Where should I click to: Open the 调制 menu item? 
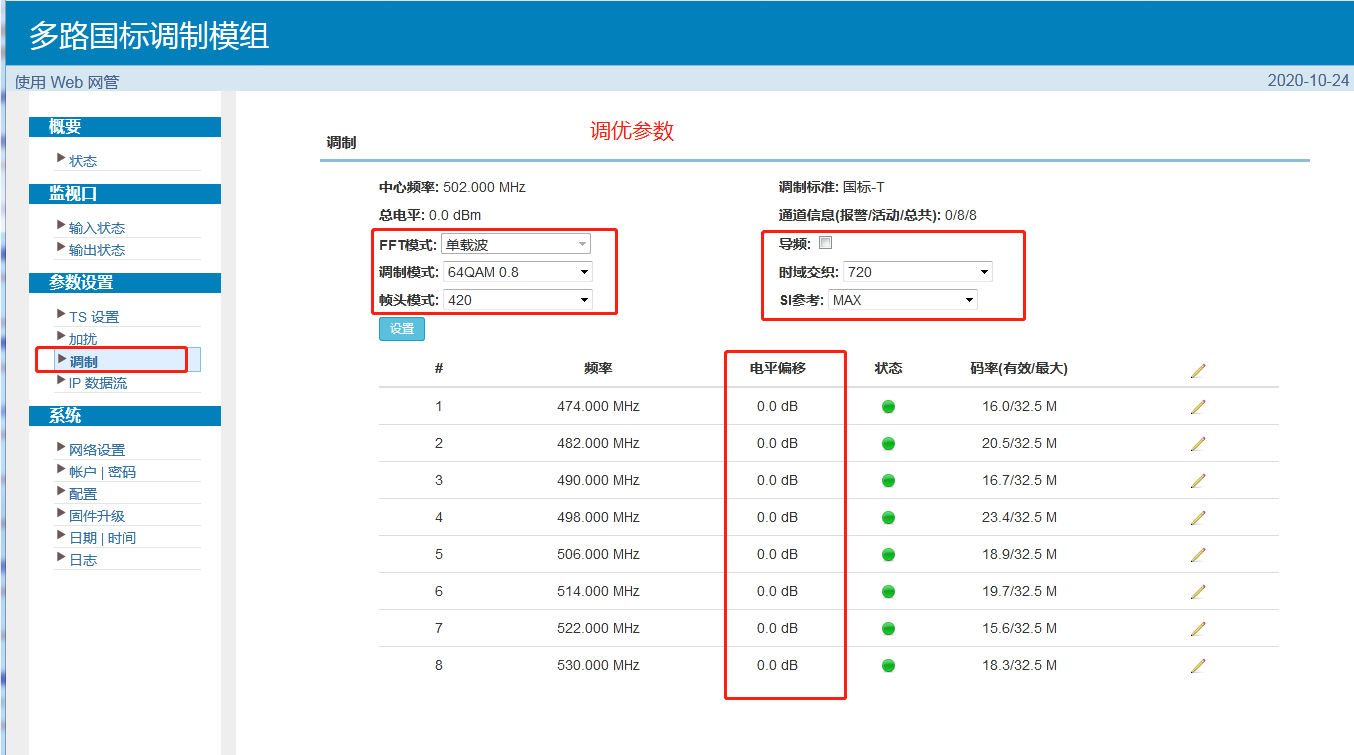tap(84, 361)
